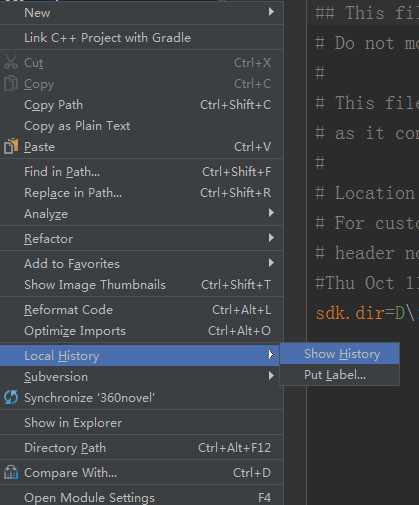Expand the New submenu arrow
Image resolution: width=419 pixels, height=505 pixels.
coord(271,12)
